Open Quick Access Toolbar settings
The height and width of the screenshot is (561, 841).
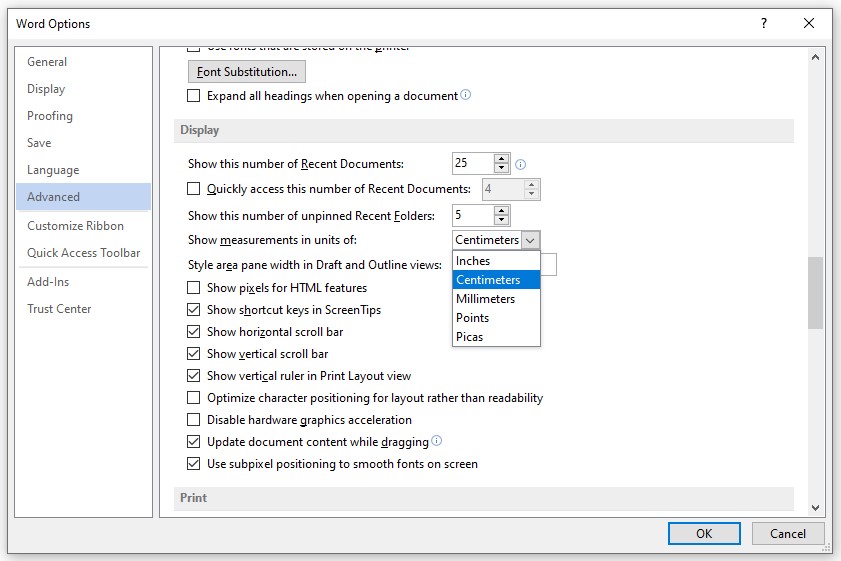[x=83, y=253]
